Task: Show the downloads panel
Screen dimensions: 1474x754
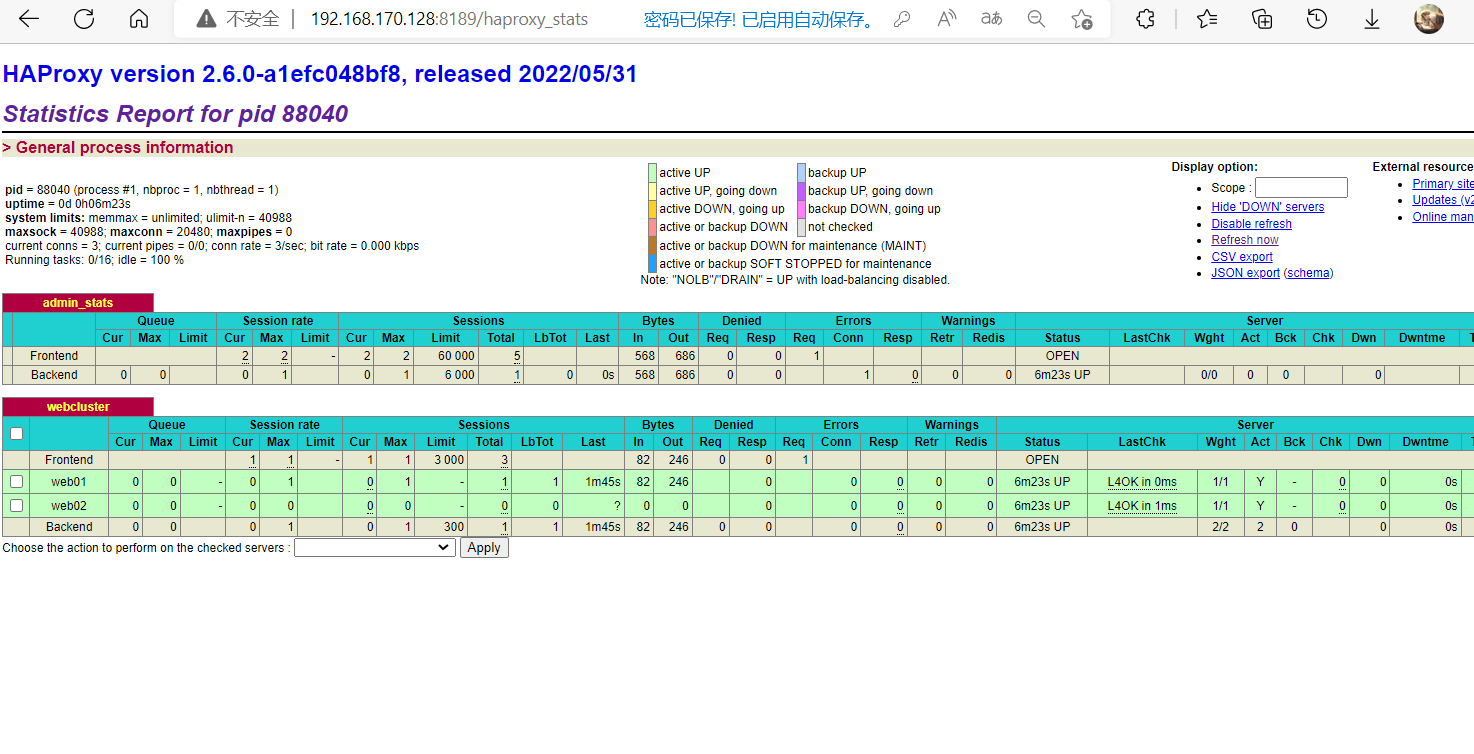Action: [x=1372, y=19]
